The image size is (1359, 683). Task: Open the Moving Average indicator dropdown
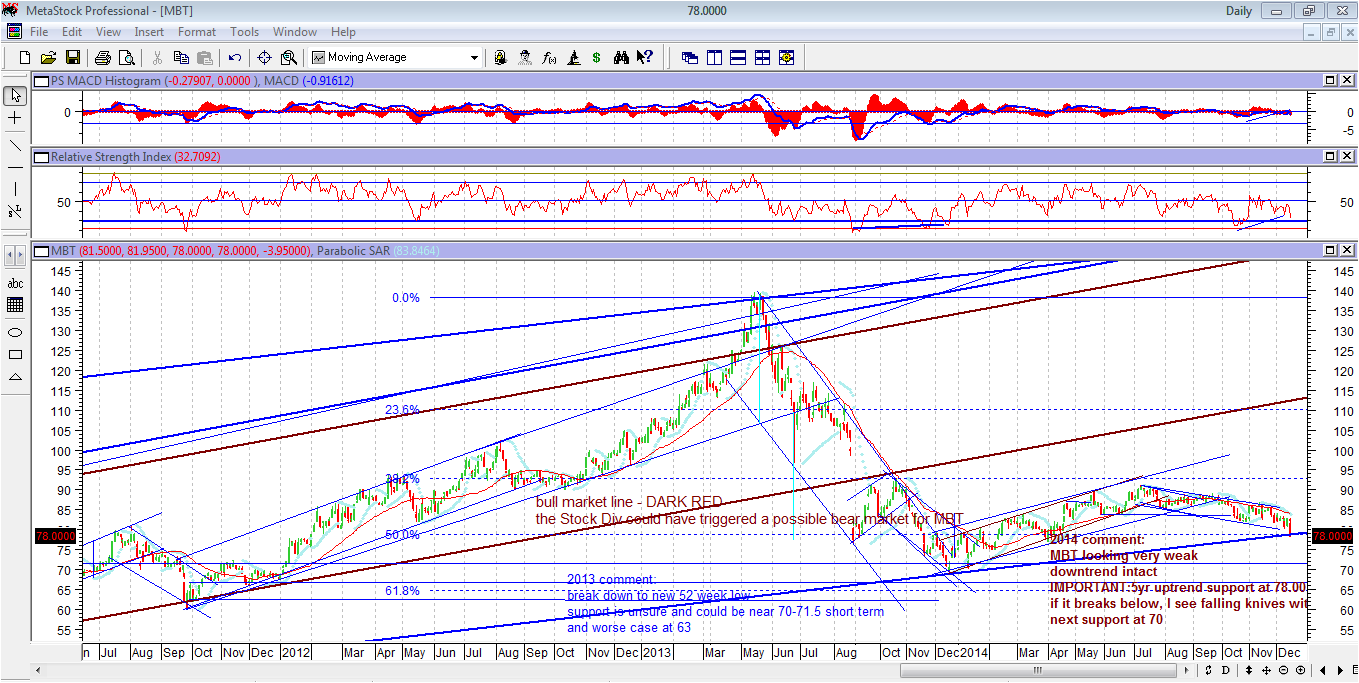[475, 57]
